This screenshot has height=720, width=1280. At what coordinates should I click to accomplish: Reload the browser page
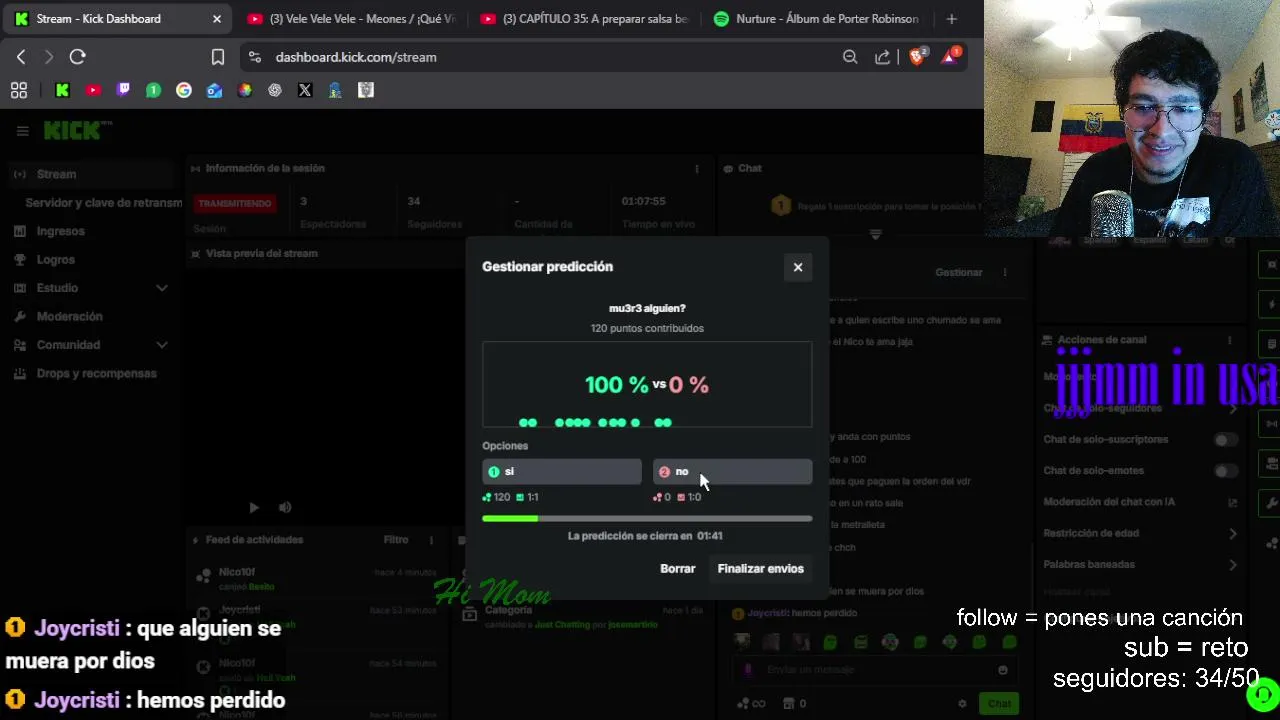[77, 57]
